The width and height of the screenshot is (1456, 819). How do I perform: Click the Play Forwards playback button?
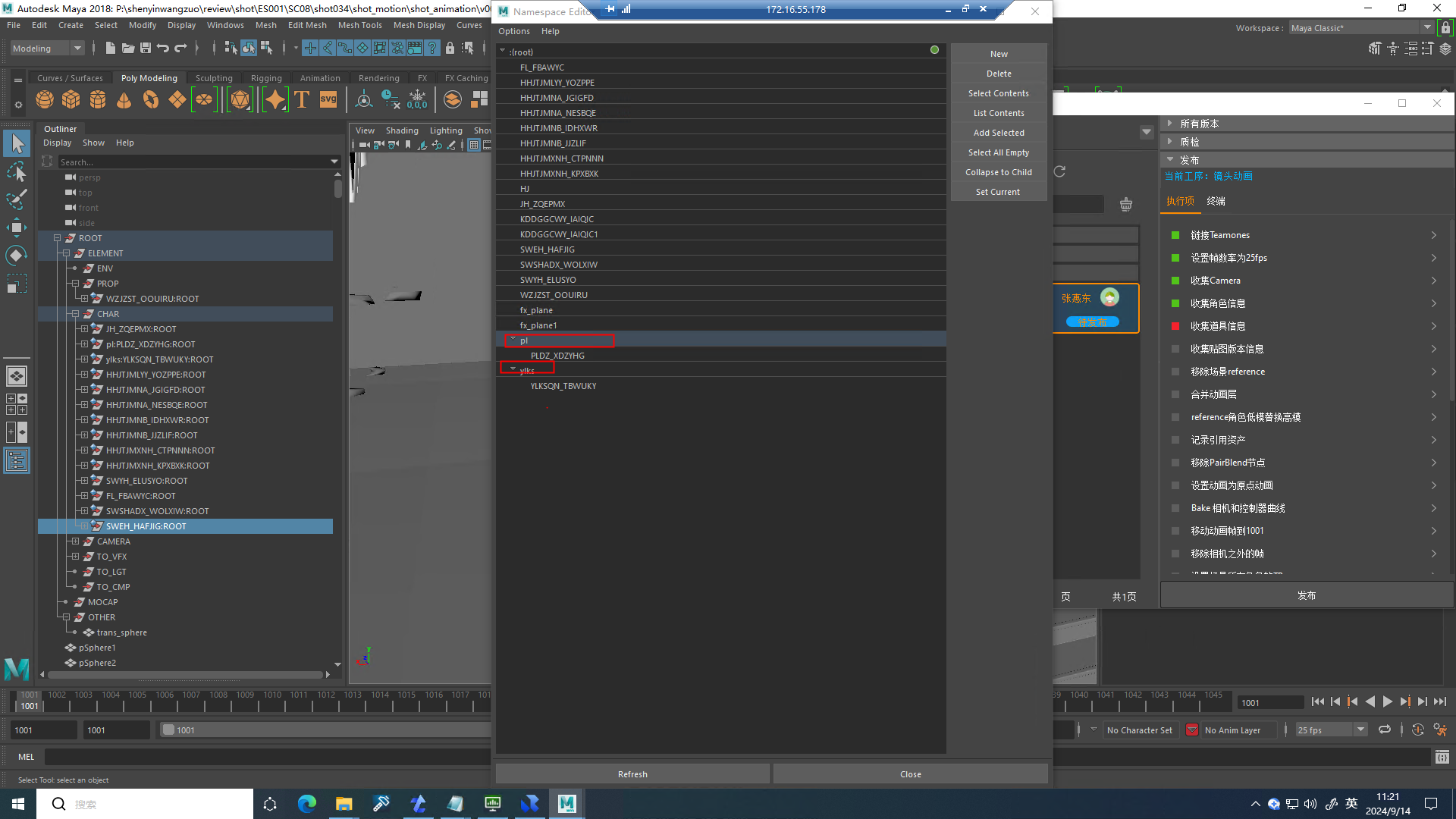[1387, 702]
